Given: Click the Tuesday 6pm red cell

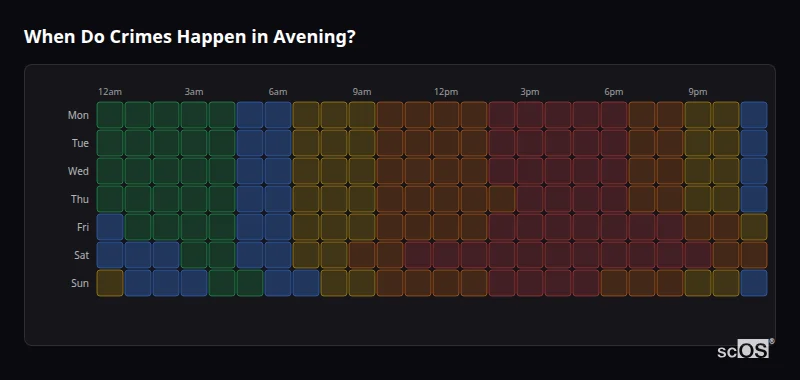Looking at the screenshot, I should pyautogui.click(x=614, y=143).
